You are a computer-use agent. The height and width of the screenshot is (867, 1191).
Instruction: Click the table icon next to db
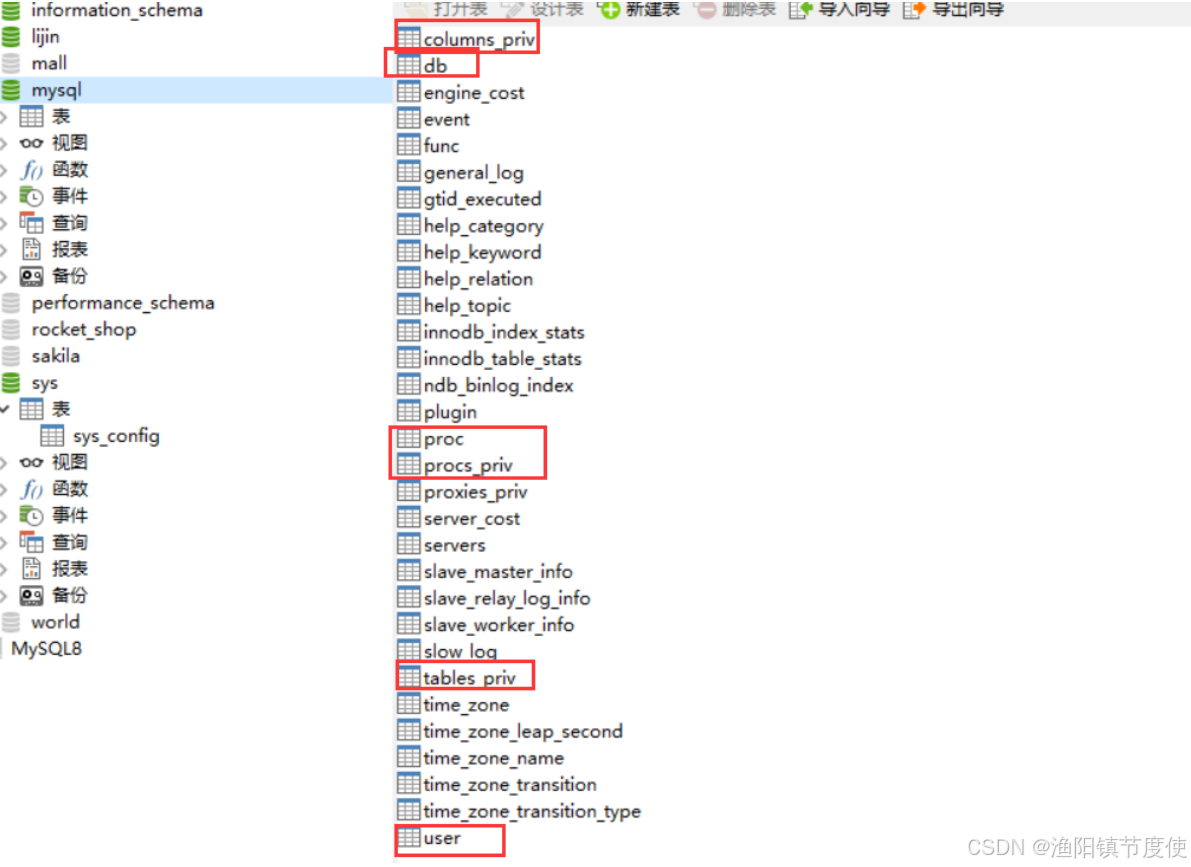click(409, 65)
